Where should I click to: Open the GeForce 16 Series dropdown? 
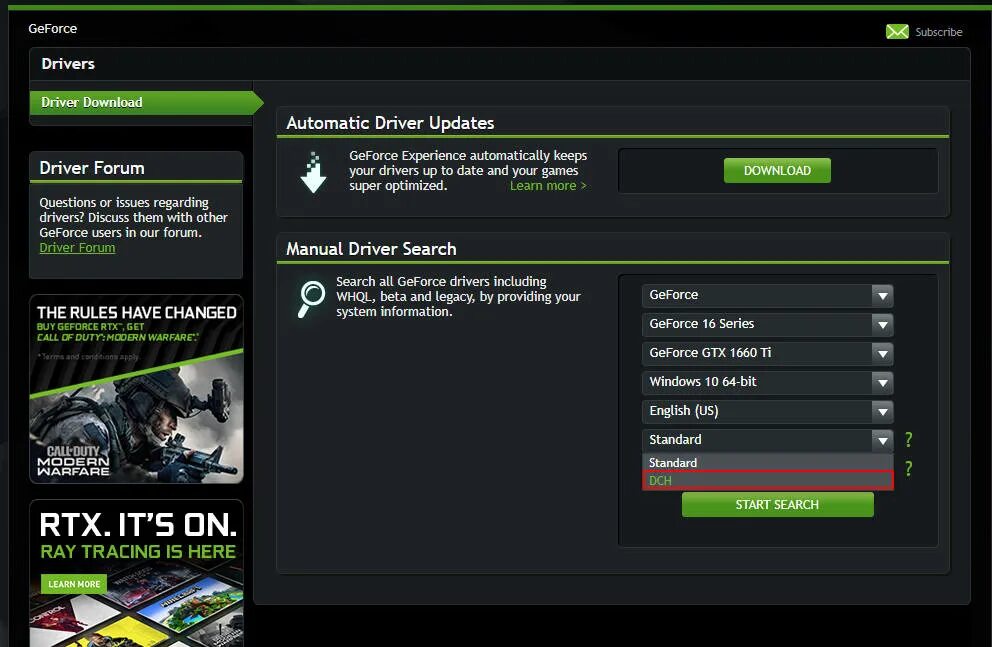[767, 324]
